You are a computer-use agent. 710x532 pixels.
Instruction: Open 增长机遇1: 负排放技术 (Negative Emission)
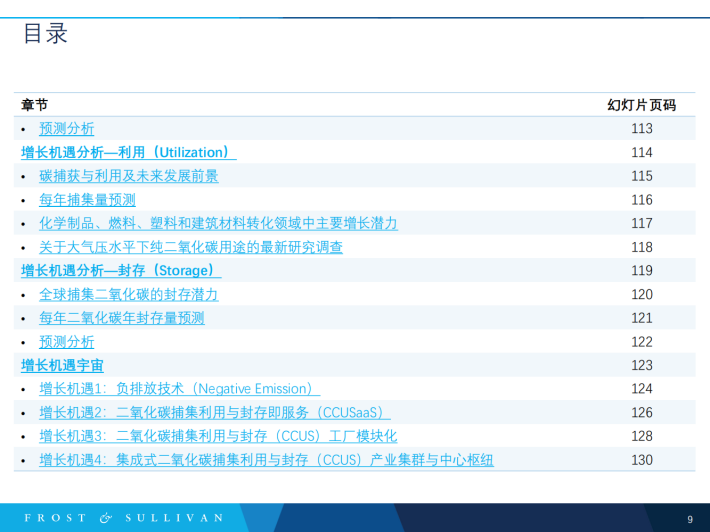[x=179, y=389]
